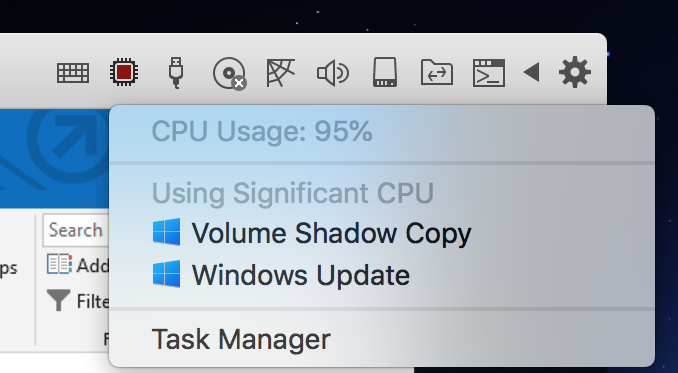The image size is (678, 373).
Task: Click the Search input field
Action: pyautogui.click(x=77, y=230)
